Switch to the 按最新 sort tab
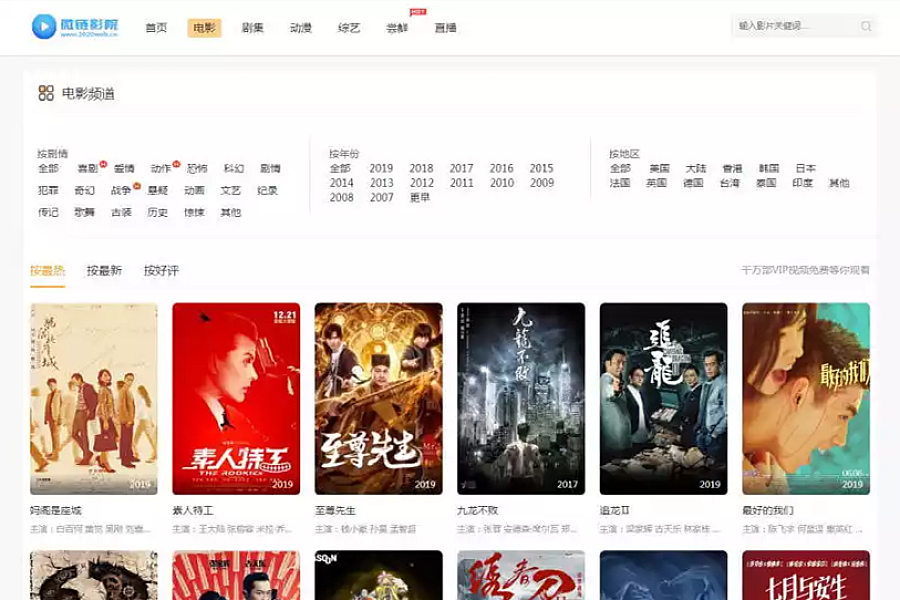900x600 pixels. (104, 270)
